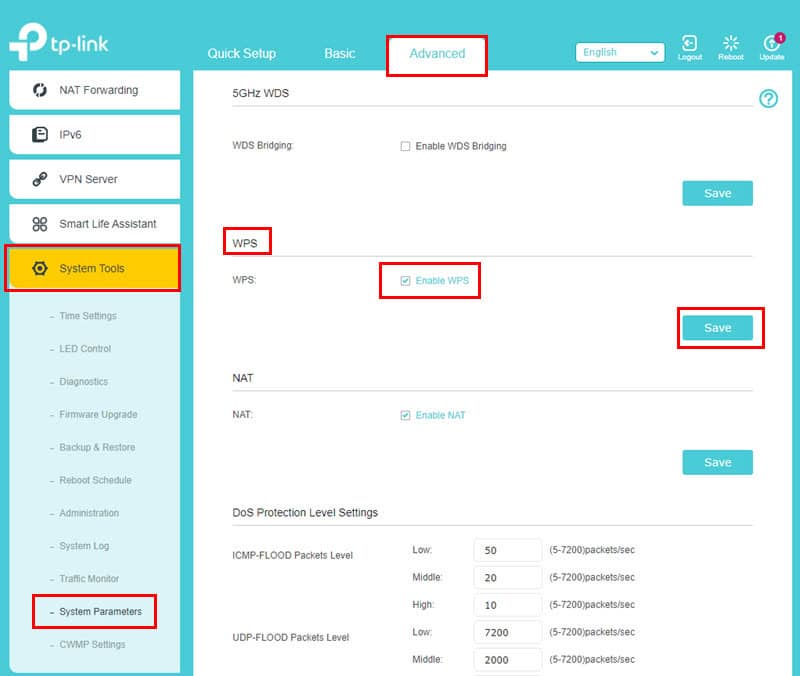This screenshot has height=676, width=800.
Task: Click the VPN Server link icon
Action: pyautogui.click(x=40, y=179)
